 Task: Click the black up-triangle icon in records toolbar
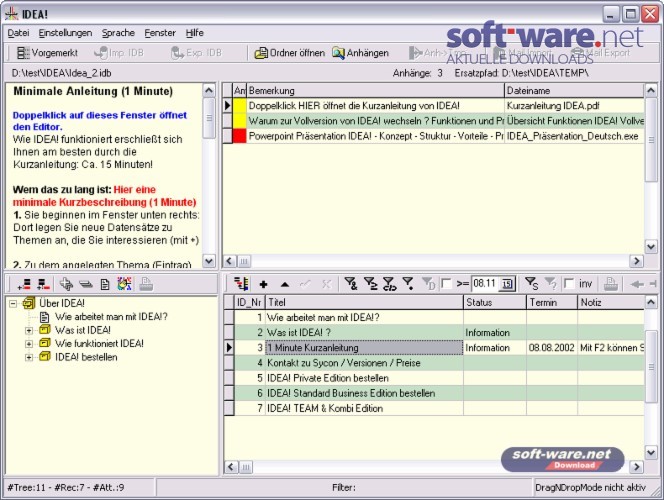pos(285,285)
